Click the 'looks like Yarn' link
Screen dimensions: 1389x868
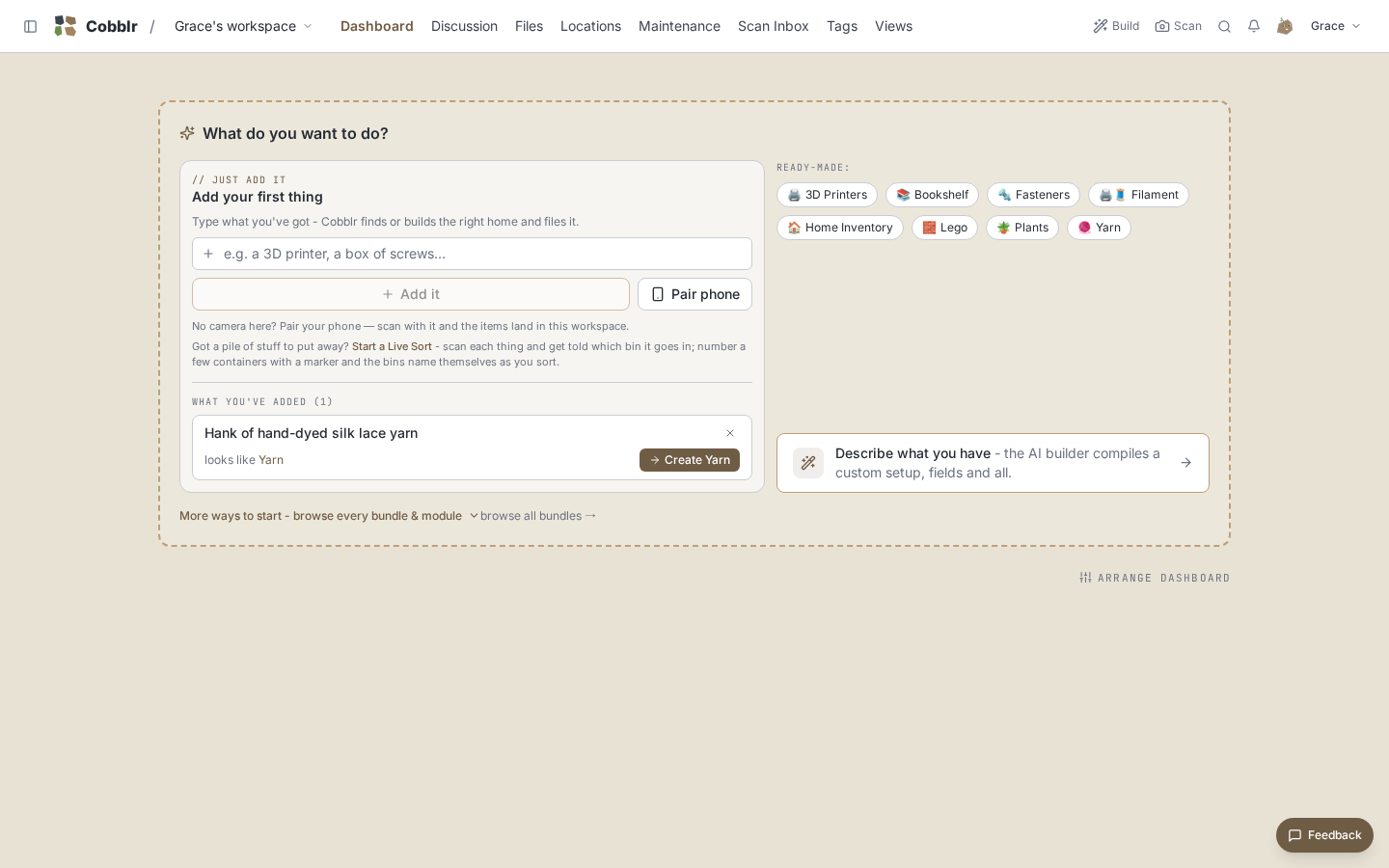[271, 460]
